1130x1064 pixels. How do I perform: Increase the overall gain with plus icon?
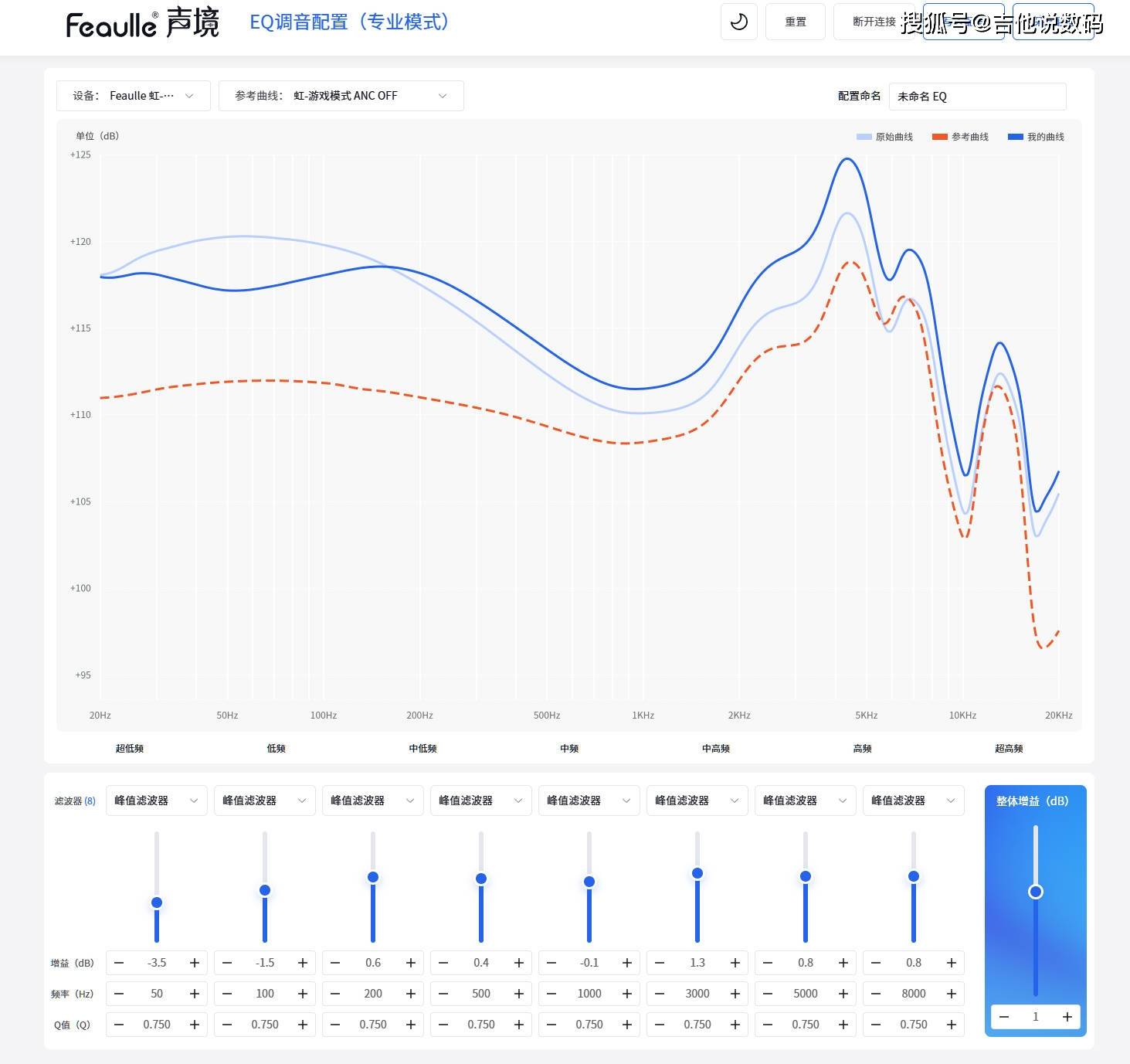[x=1067, y=1017]
